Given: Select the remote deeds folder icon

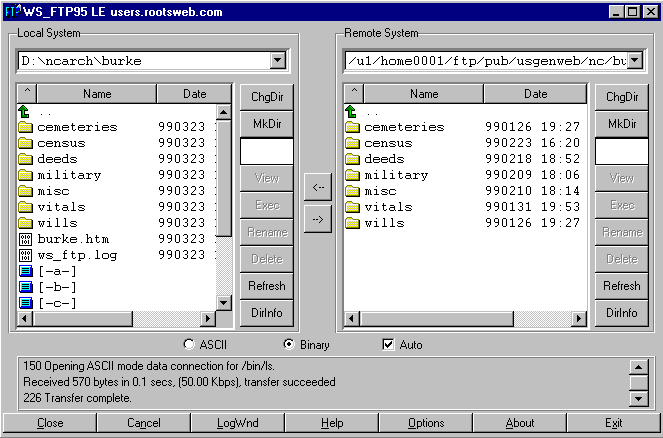Looking at the screenshot, I should click(x=352, y=159).
